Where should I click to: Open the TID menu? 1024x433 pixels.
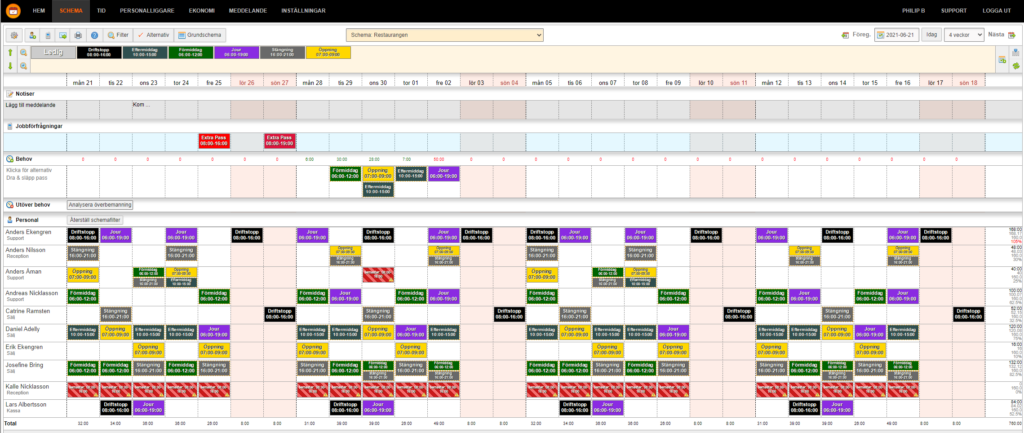101,11
